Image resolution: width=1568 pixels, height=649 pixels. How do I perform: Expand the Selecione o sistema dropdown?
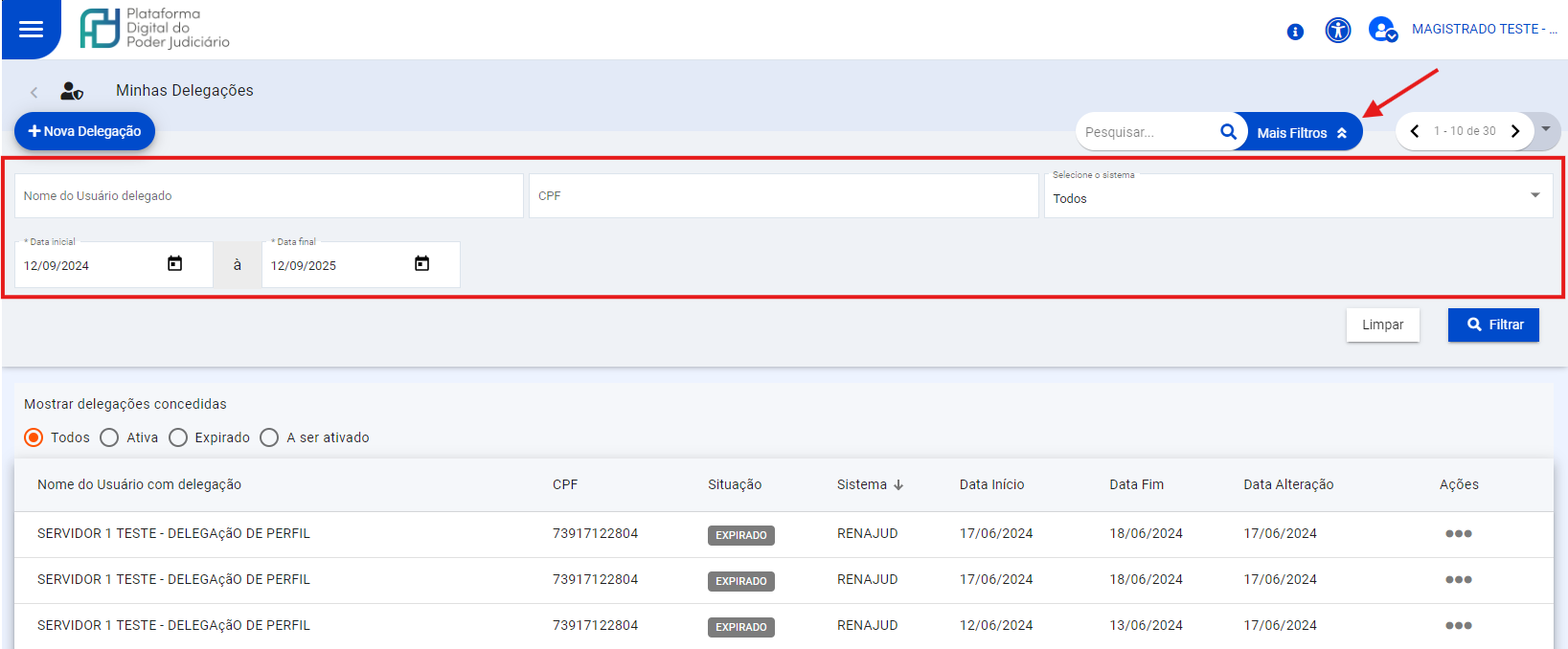click(1534, 195)
